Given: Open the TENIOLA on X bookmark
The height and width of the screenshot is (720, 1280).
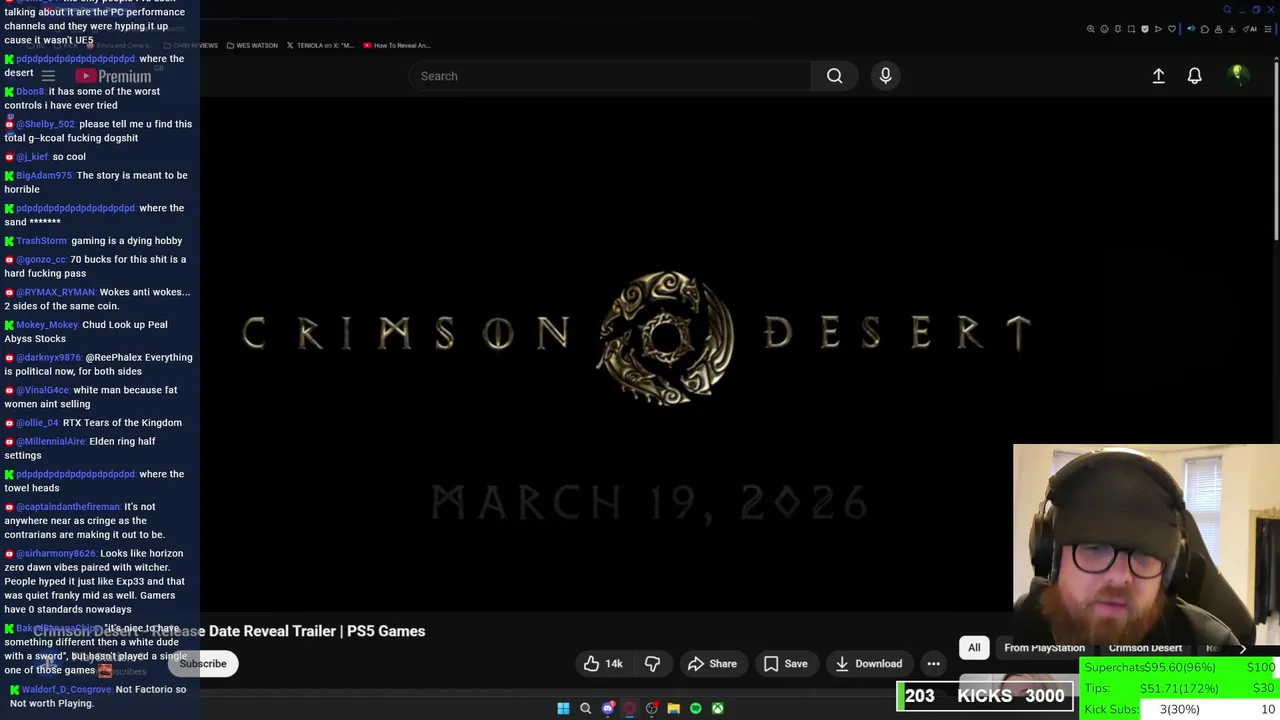Looking at the screenshot, I should tap(320, 45).
